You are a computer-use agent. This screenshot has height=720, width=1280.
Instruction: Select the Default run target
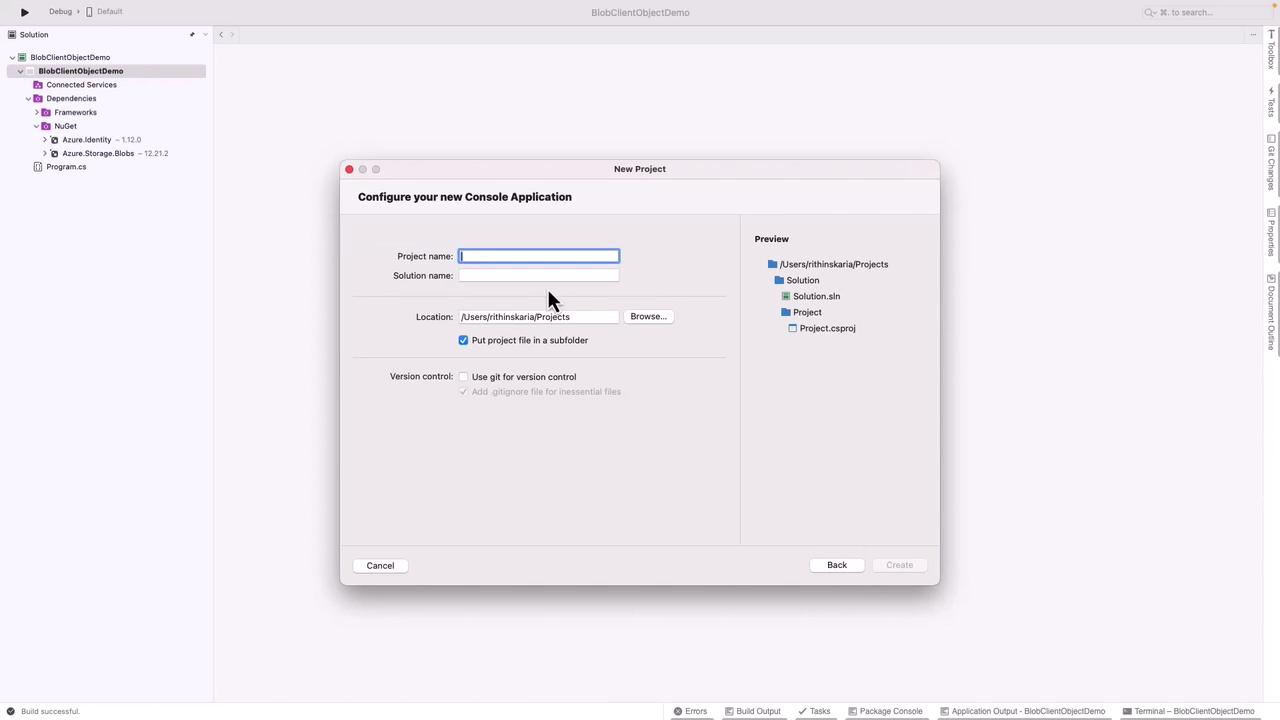point(109,12)
